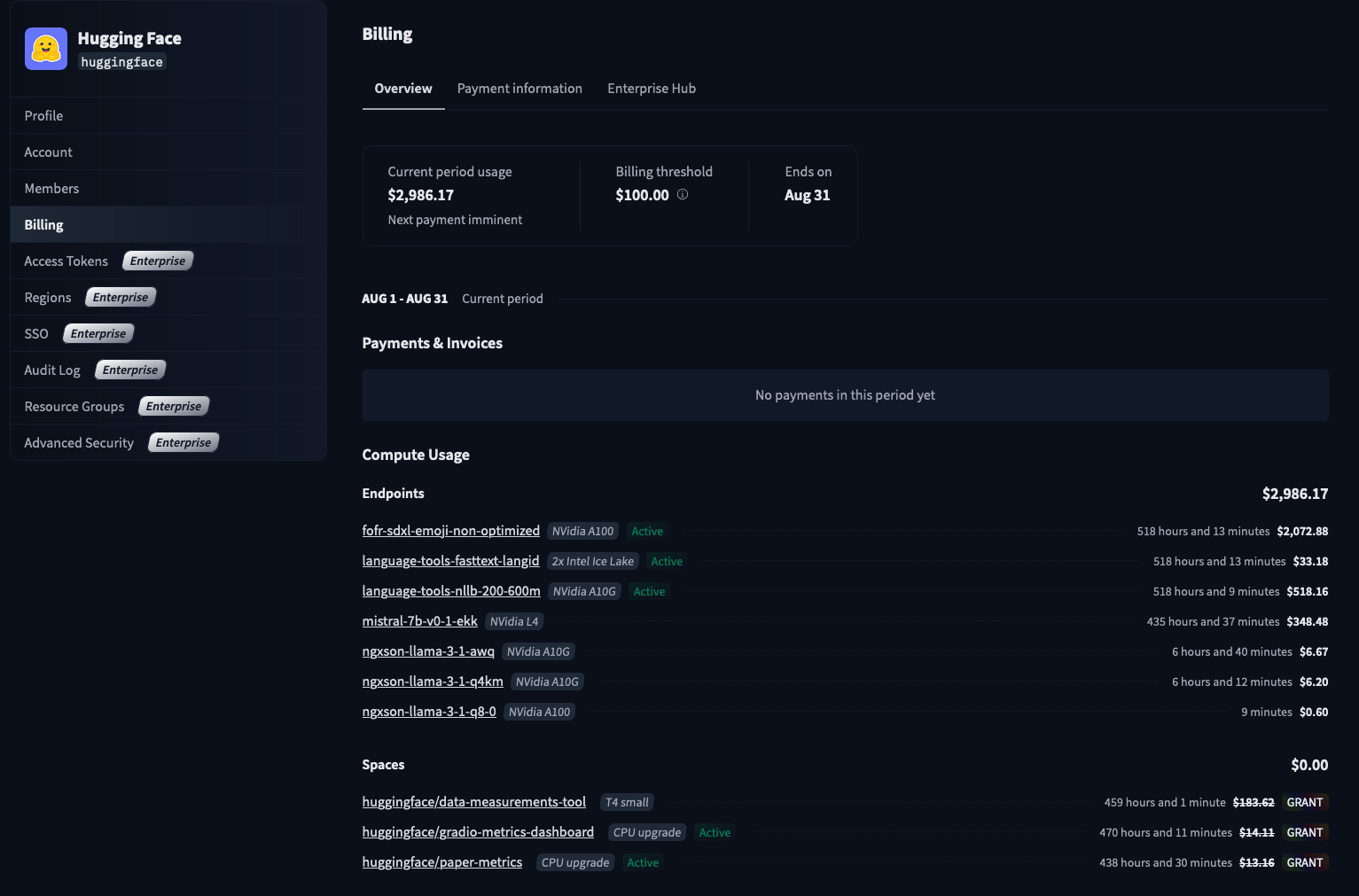Viewport: 1359px width, 896px height.
Task: Select the Regions sidebar entry
Action: (x=48, y=297)
